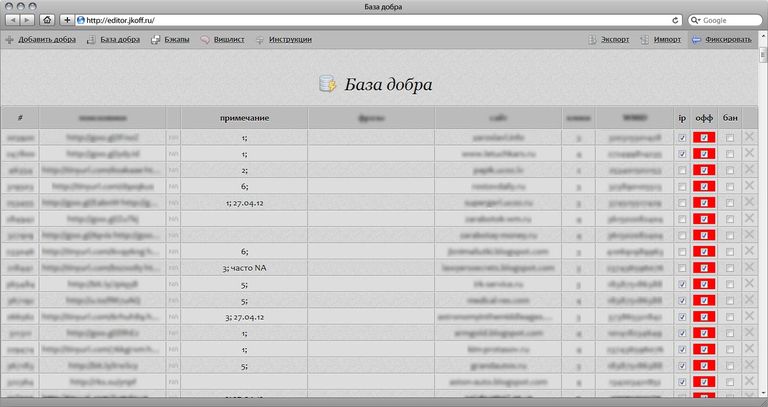Uncheck the ip checkbox in the first row
768x407 pixels.
[x=682, y=138]
